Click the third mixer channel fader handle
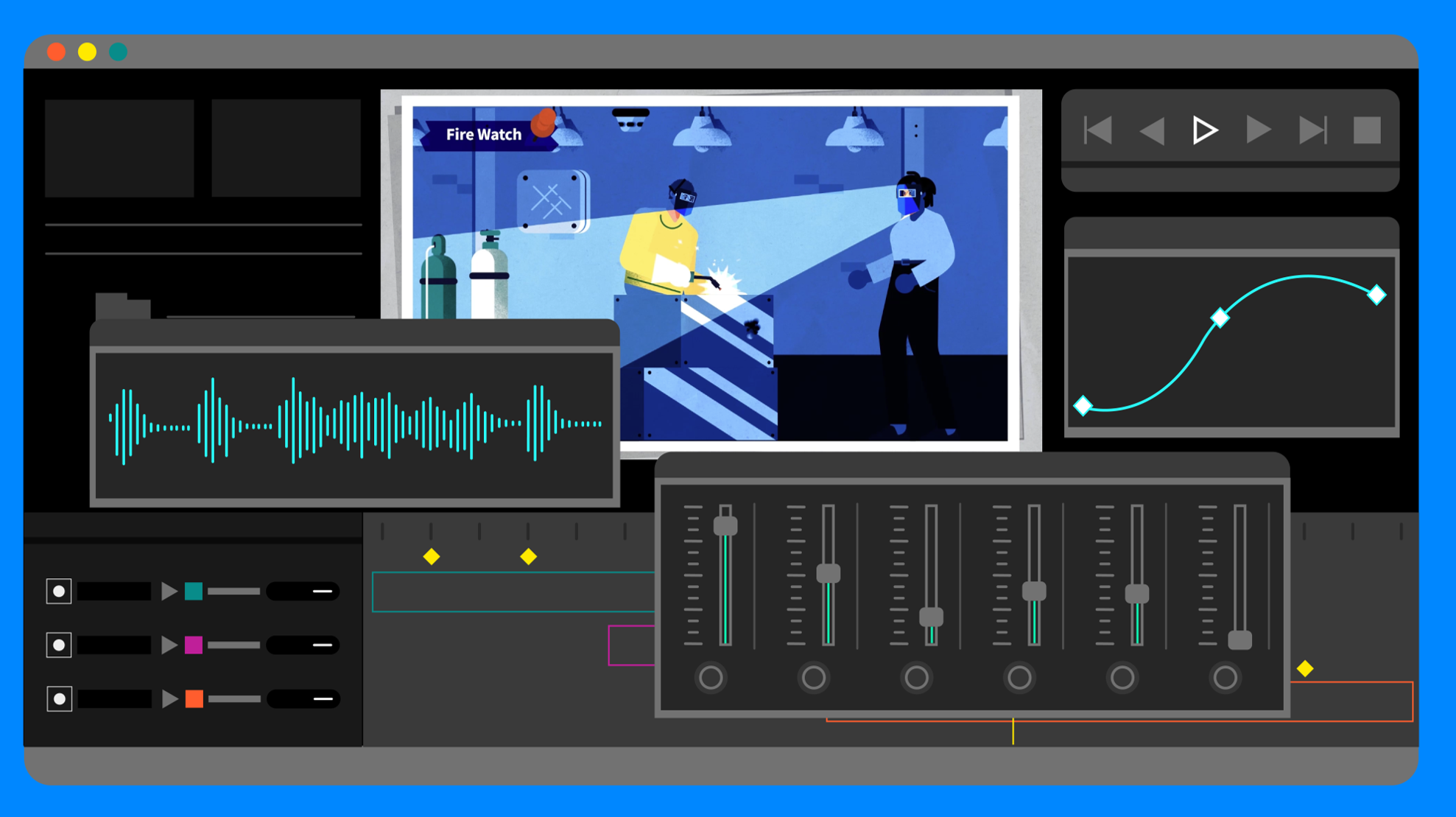Screen dimensions: 1456x817 point(932,617)
